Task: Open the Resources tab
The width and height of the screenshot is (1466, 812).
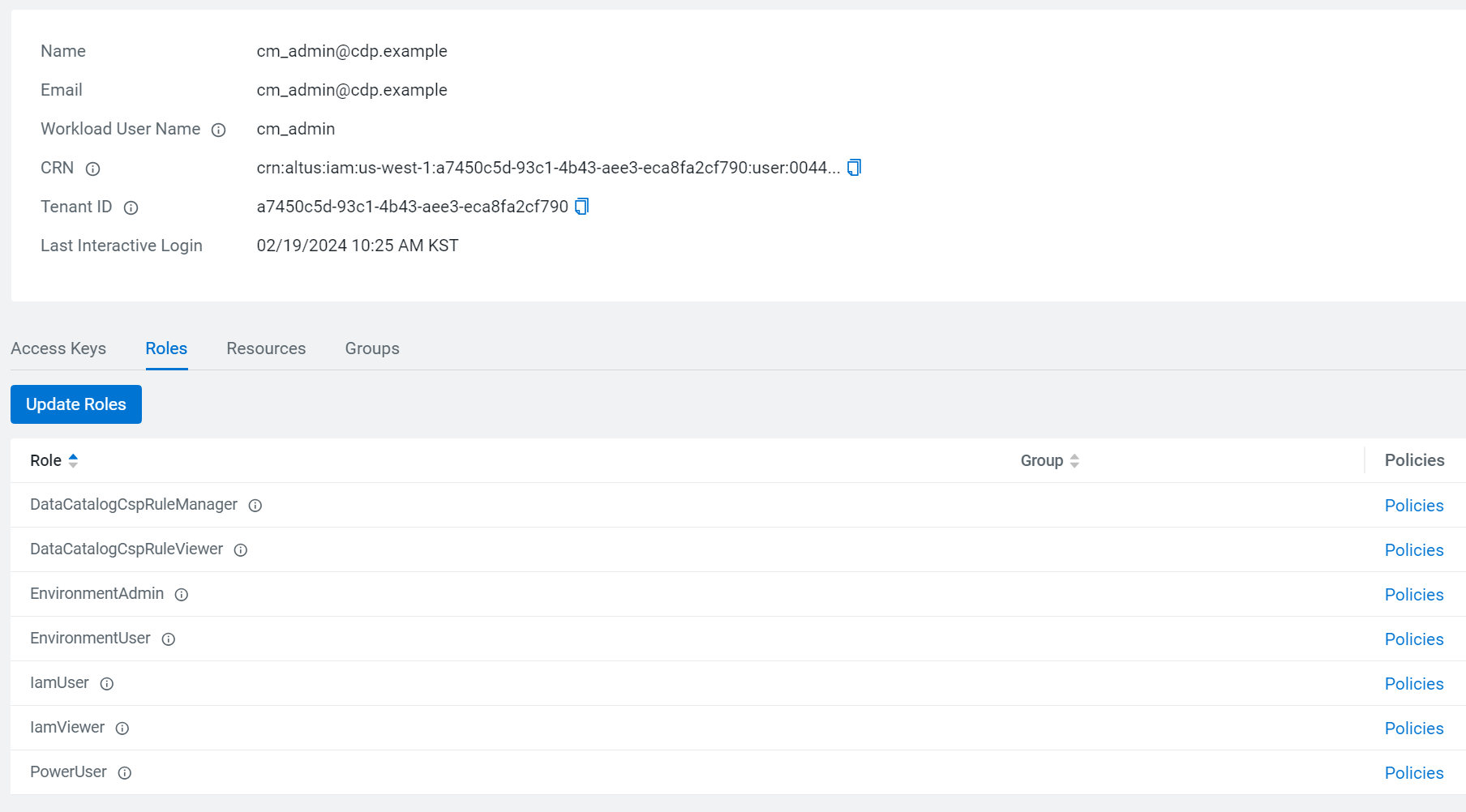Action: 266,348
